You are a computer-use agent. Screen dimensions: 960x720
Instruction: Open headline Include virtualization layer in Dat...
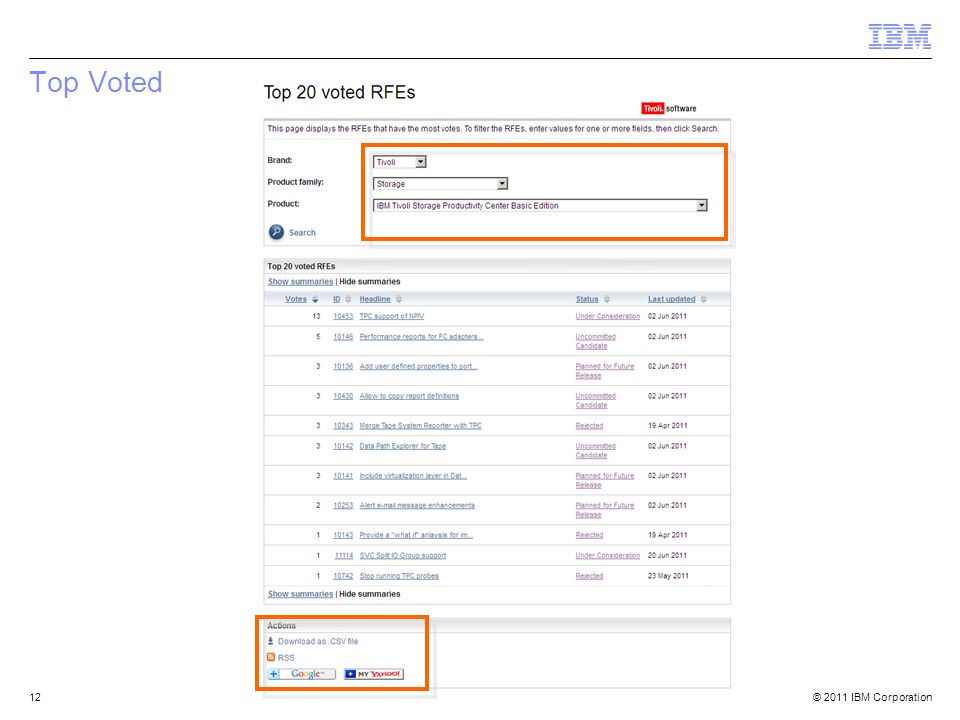coord(413,476)
